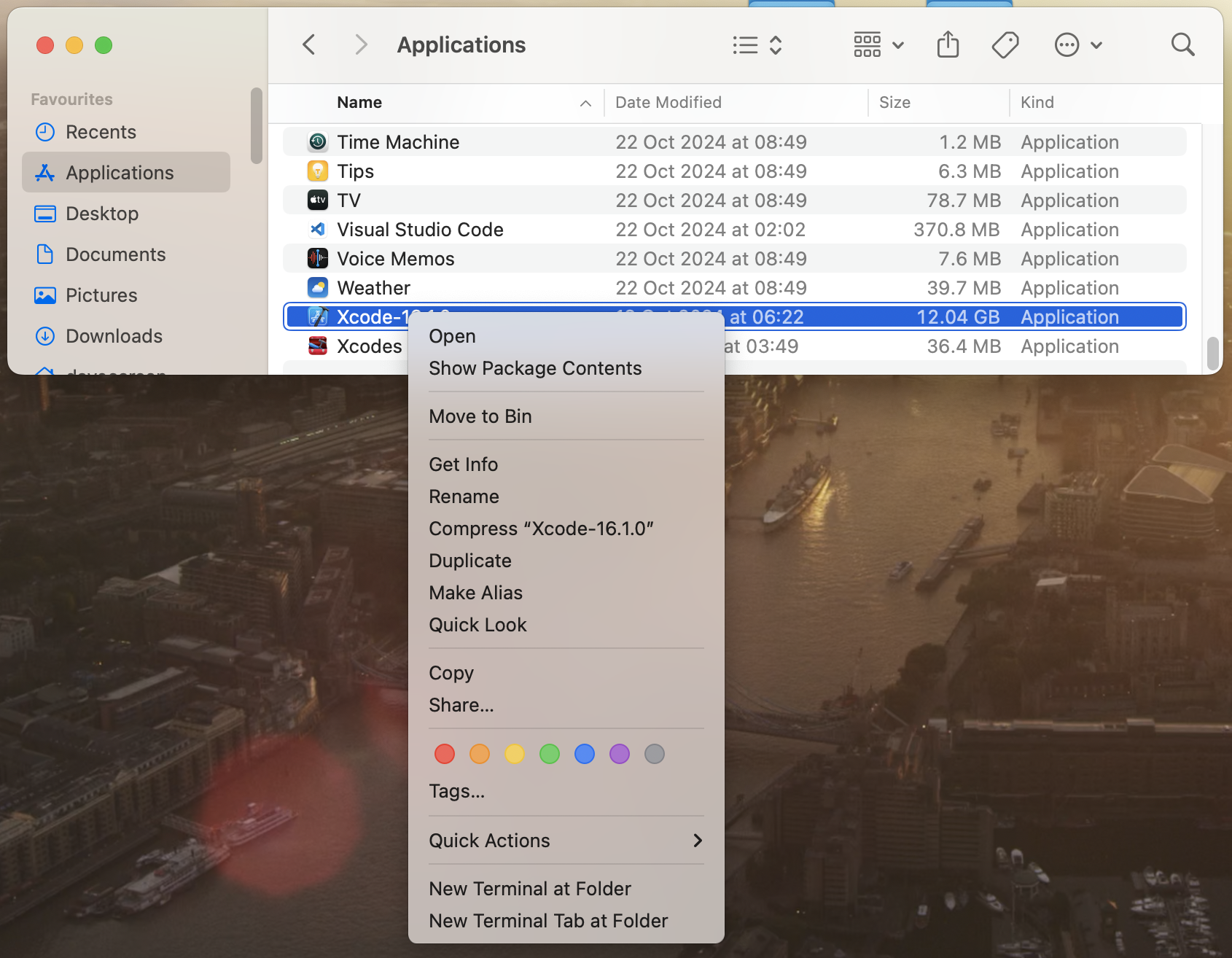
Task: Apply the red tag color
Action: click(x=445, y=754)
